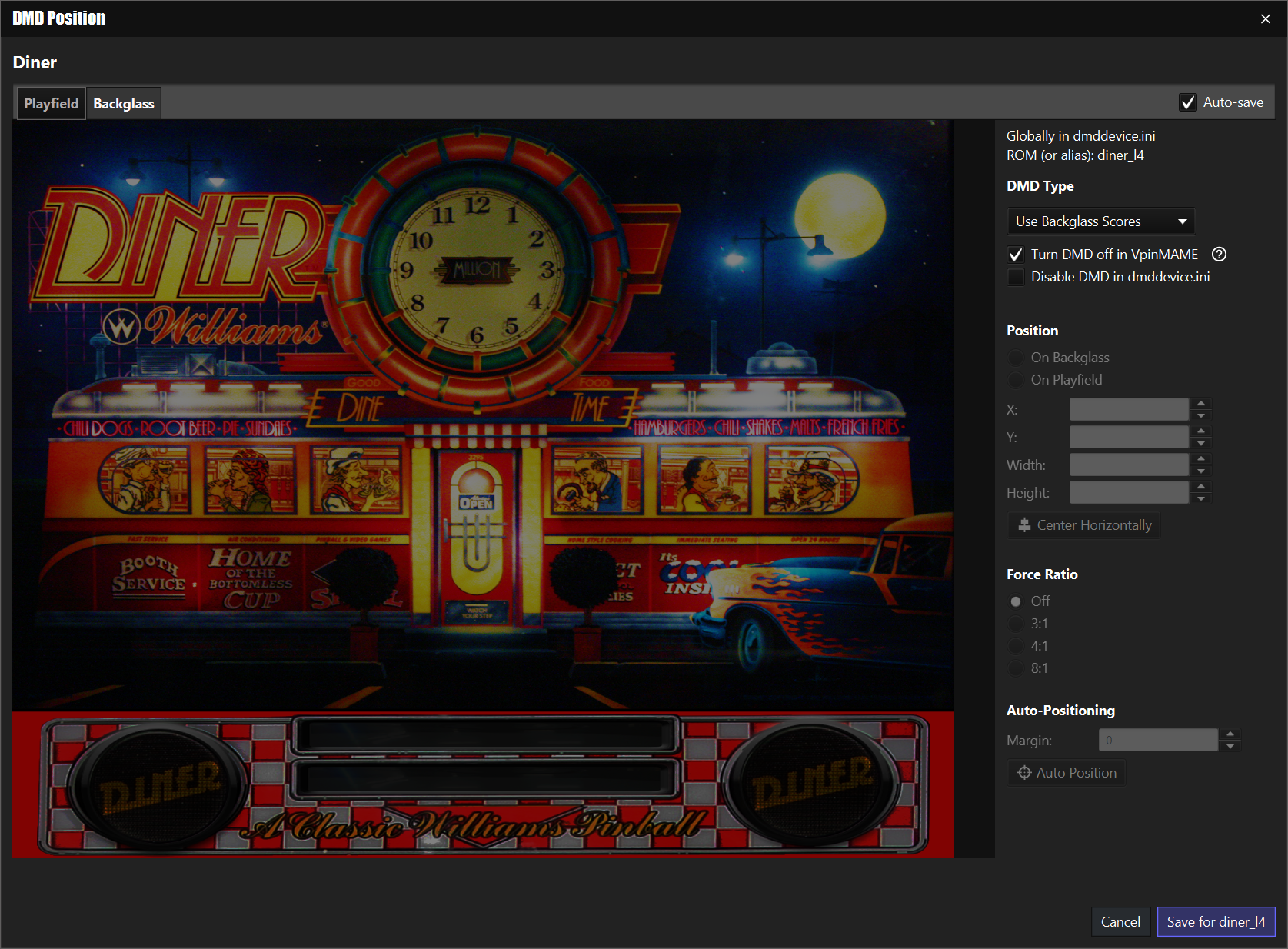Select Force Ratio 3:1
This screenshot has height=949, width=1288.
point(1016,624)
